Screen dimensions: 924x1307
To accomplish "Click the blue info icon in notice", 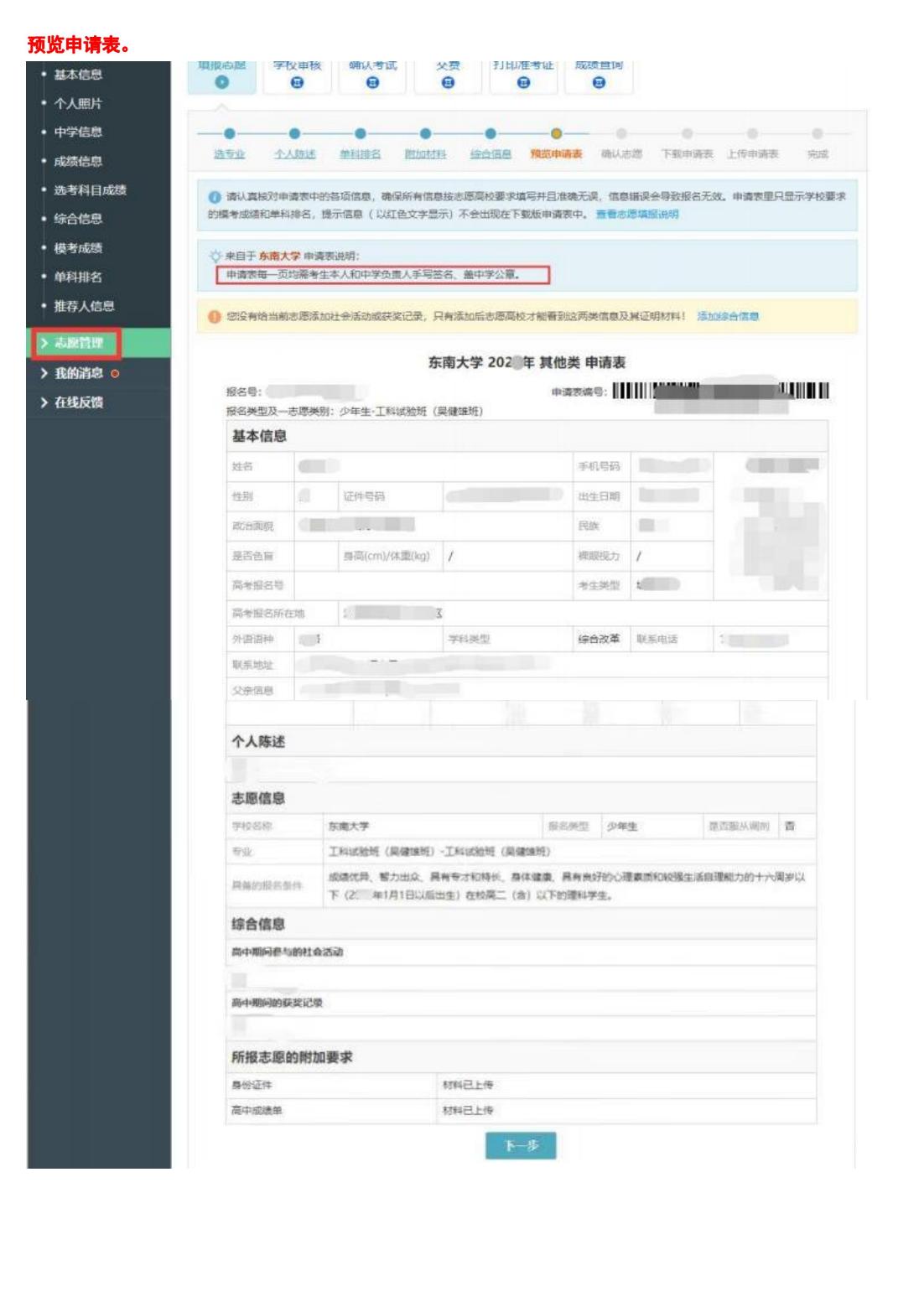I will click(x=215, y=196).
